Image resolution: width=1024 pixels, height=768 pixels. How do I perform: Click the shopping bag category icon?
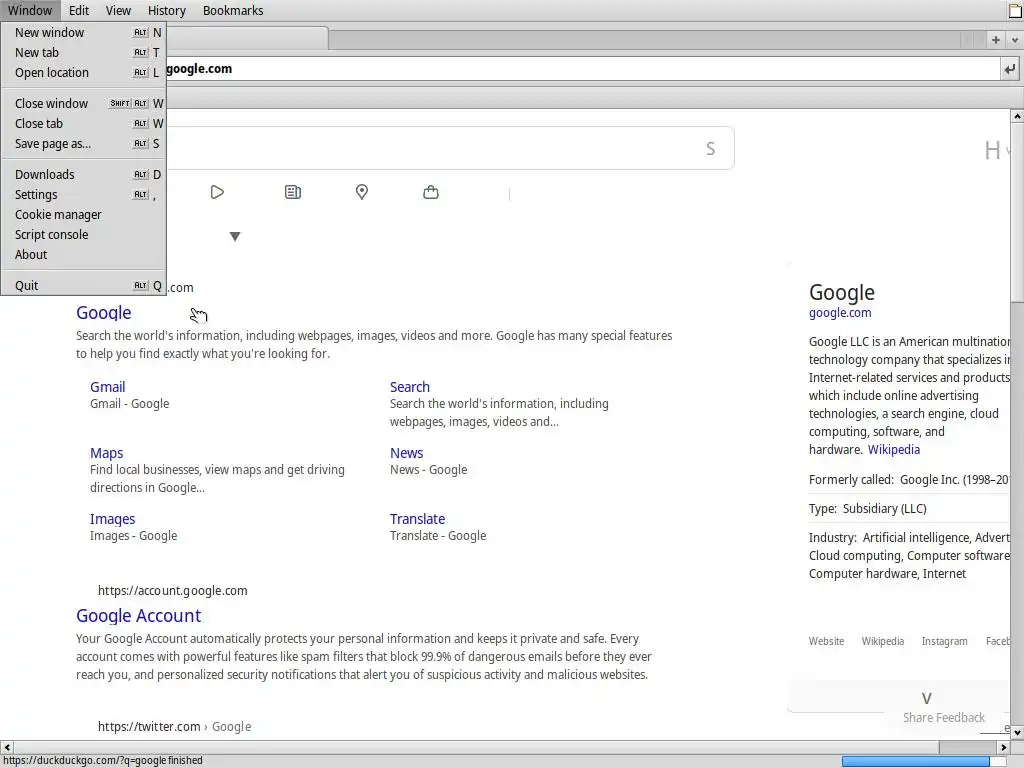[x=431, y=192]
